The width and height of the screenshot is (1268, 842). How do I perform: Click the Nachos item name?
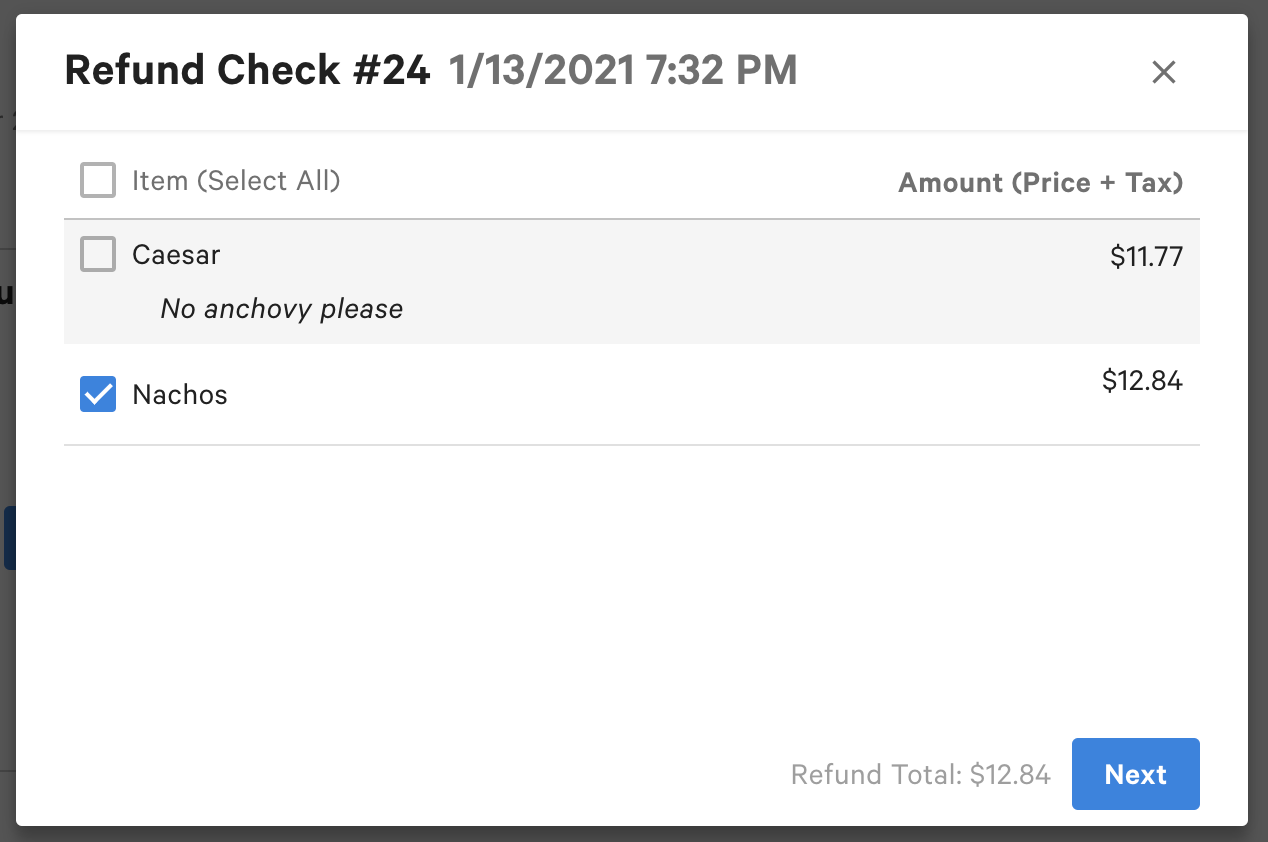[180, 394]
